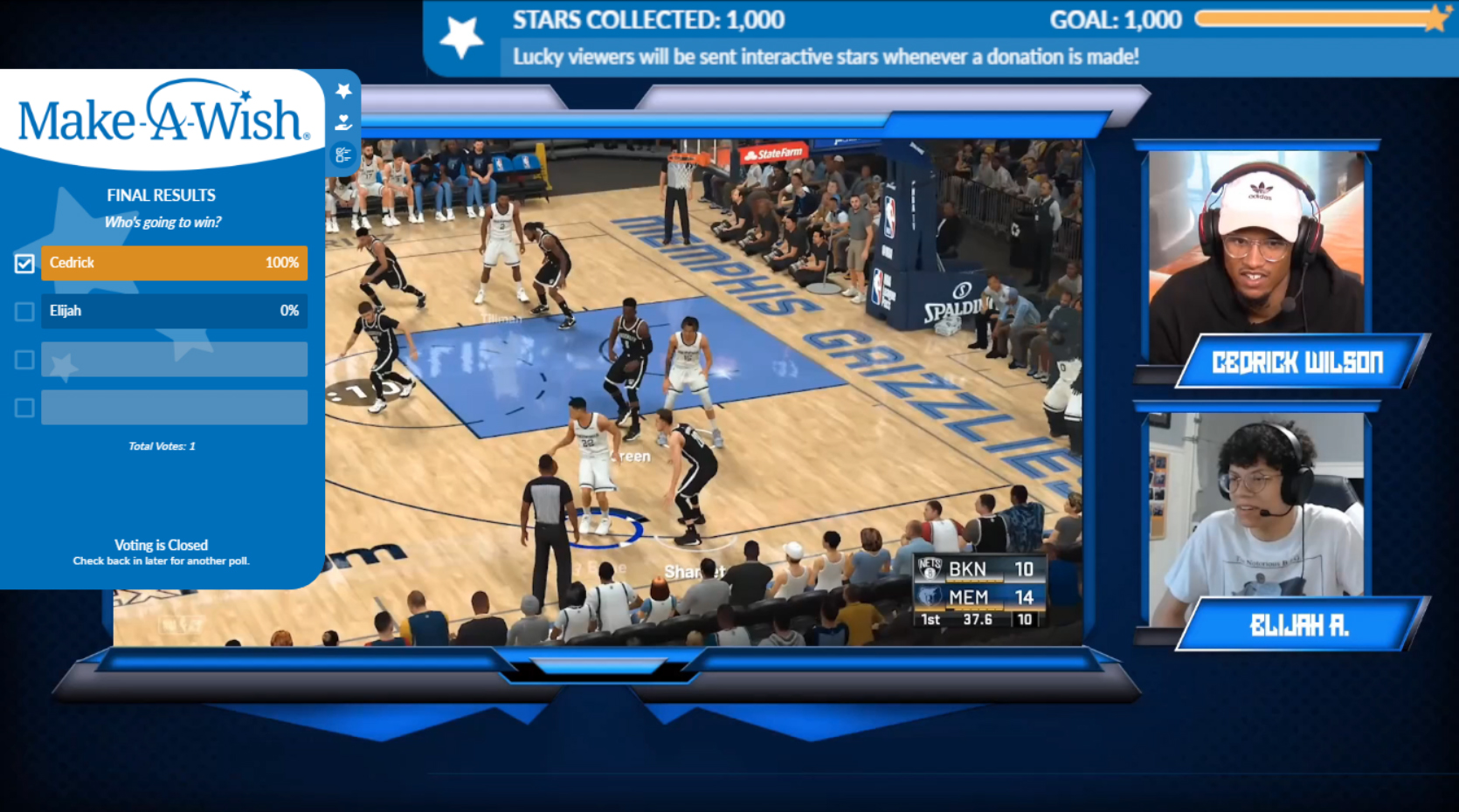
Task: Click the BKN score of 10
Action: (1024, 569)
